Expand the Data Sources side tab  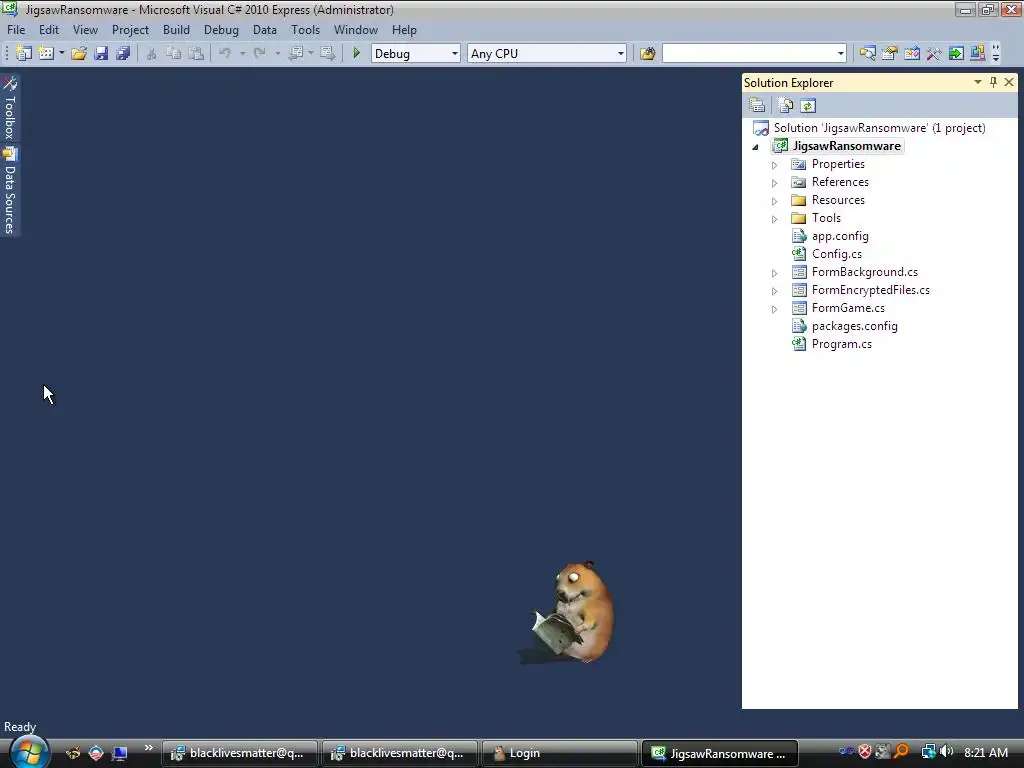10,191
